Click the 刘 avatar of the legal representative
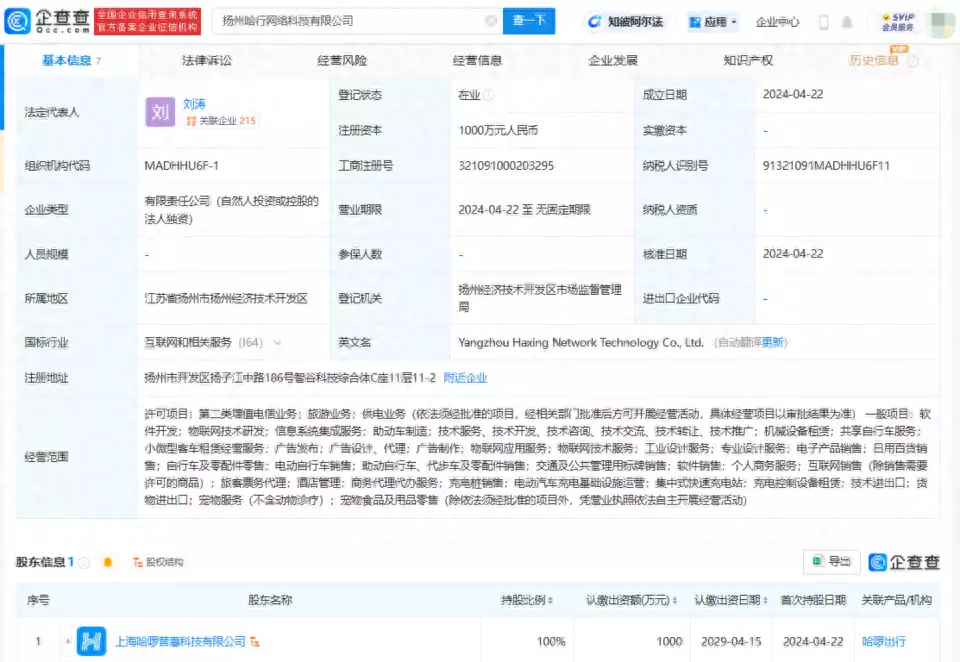Viewport: 960px width, 662px height. pos(160,112)
